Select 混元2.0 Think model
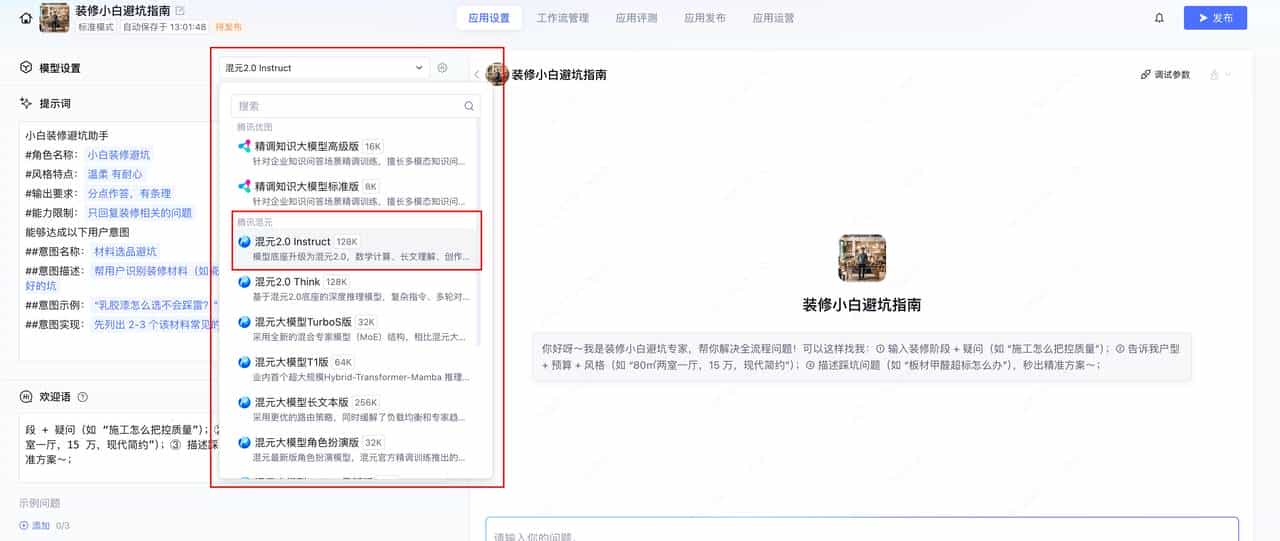This screenshot has height=541, width=1280. tap(355, 288)
